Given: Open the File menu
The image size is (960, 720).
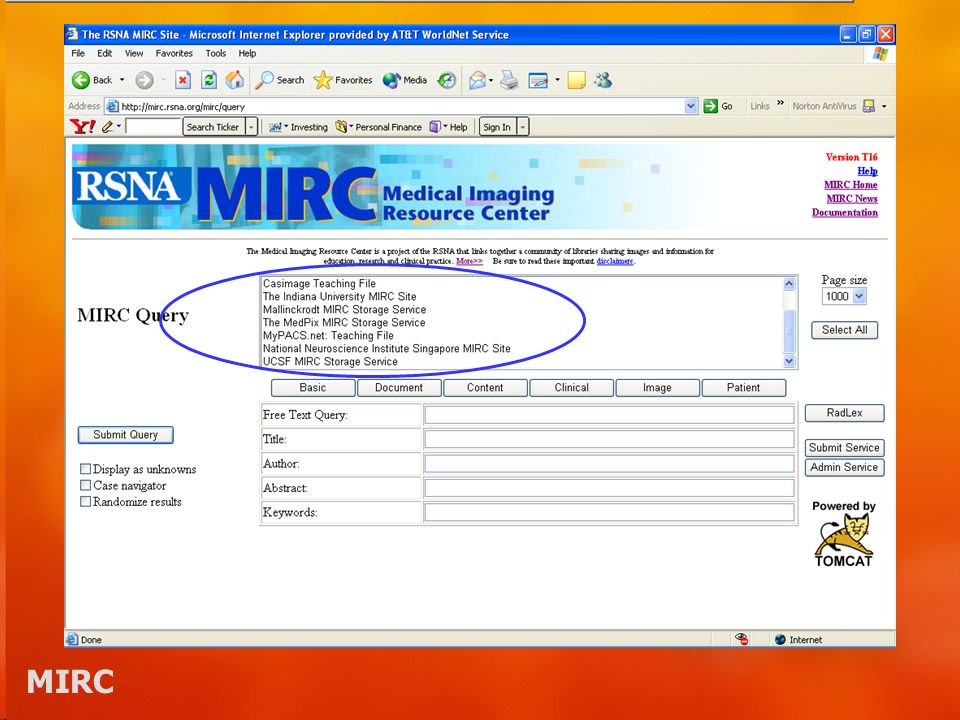Looking at the screenshot, I should [78, 53].
